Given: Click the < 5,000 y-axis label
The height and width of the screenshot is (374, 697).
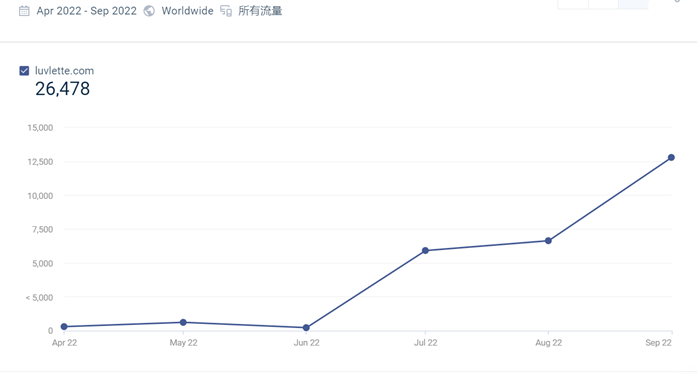Looking at the screenshot, I should pos(40,298).
